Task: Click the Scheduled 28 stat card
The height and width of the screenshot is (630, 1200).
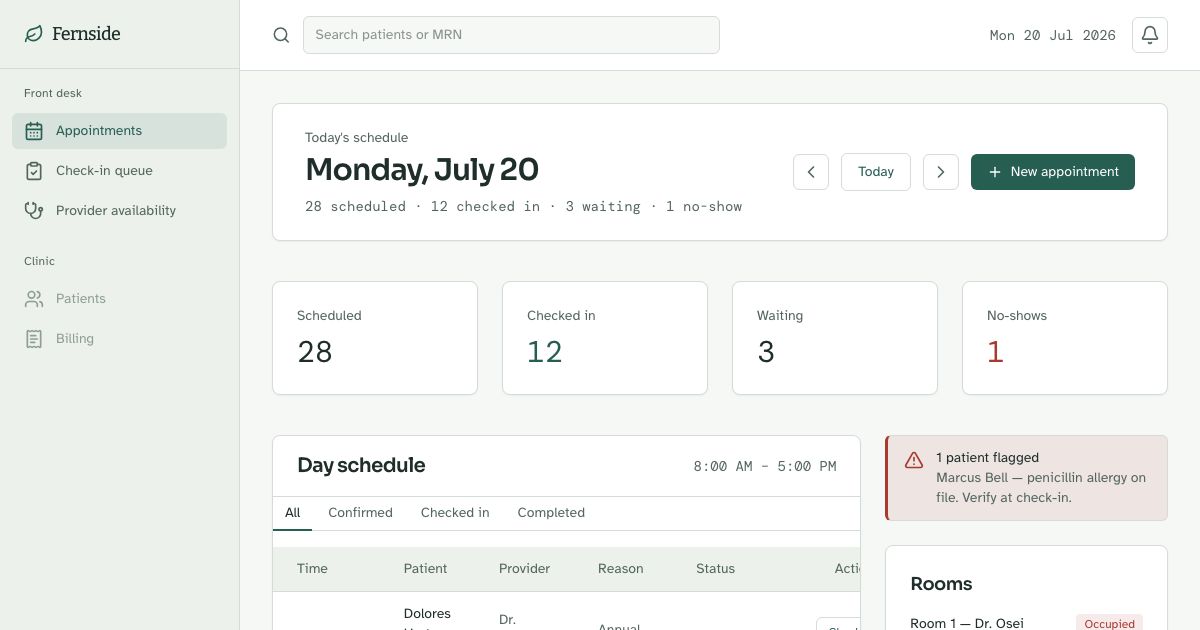Action: [x=375, y=338]
